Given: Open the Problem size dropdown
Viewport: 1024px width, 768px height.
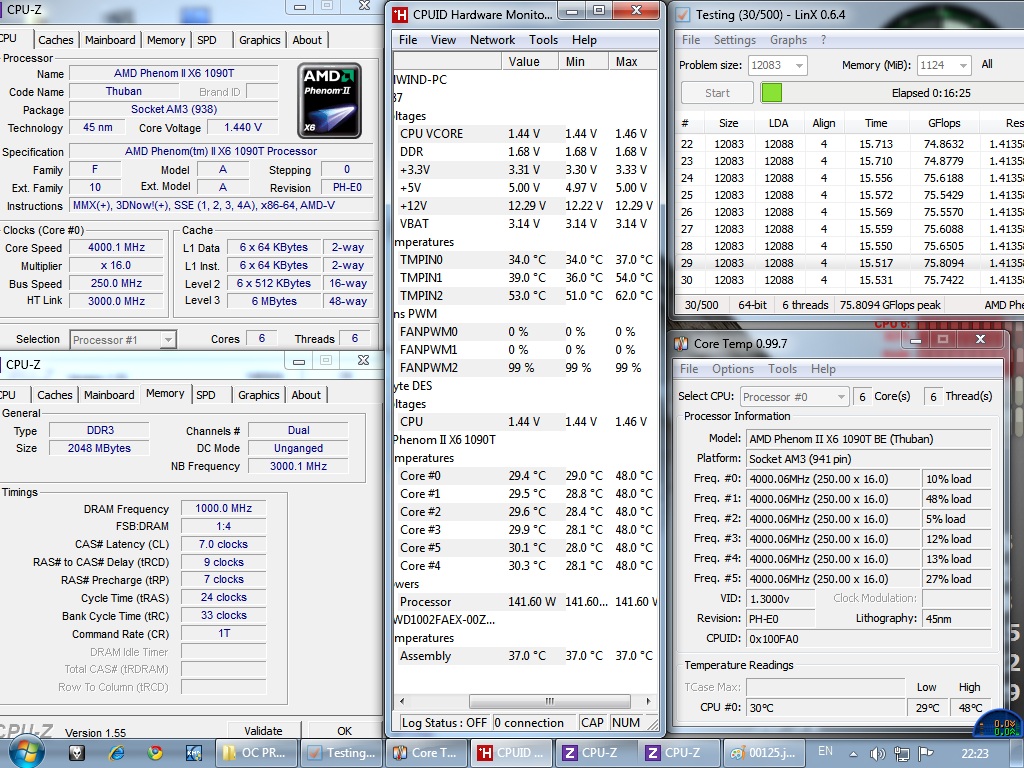Looking at the screenshot, I should click(x=797, y=65).
